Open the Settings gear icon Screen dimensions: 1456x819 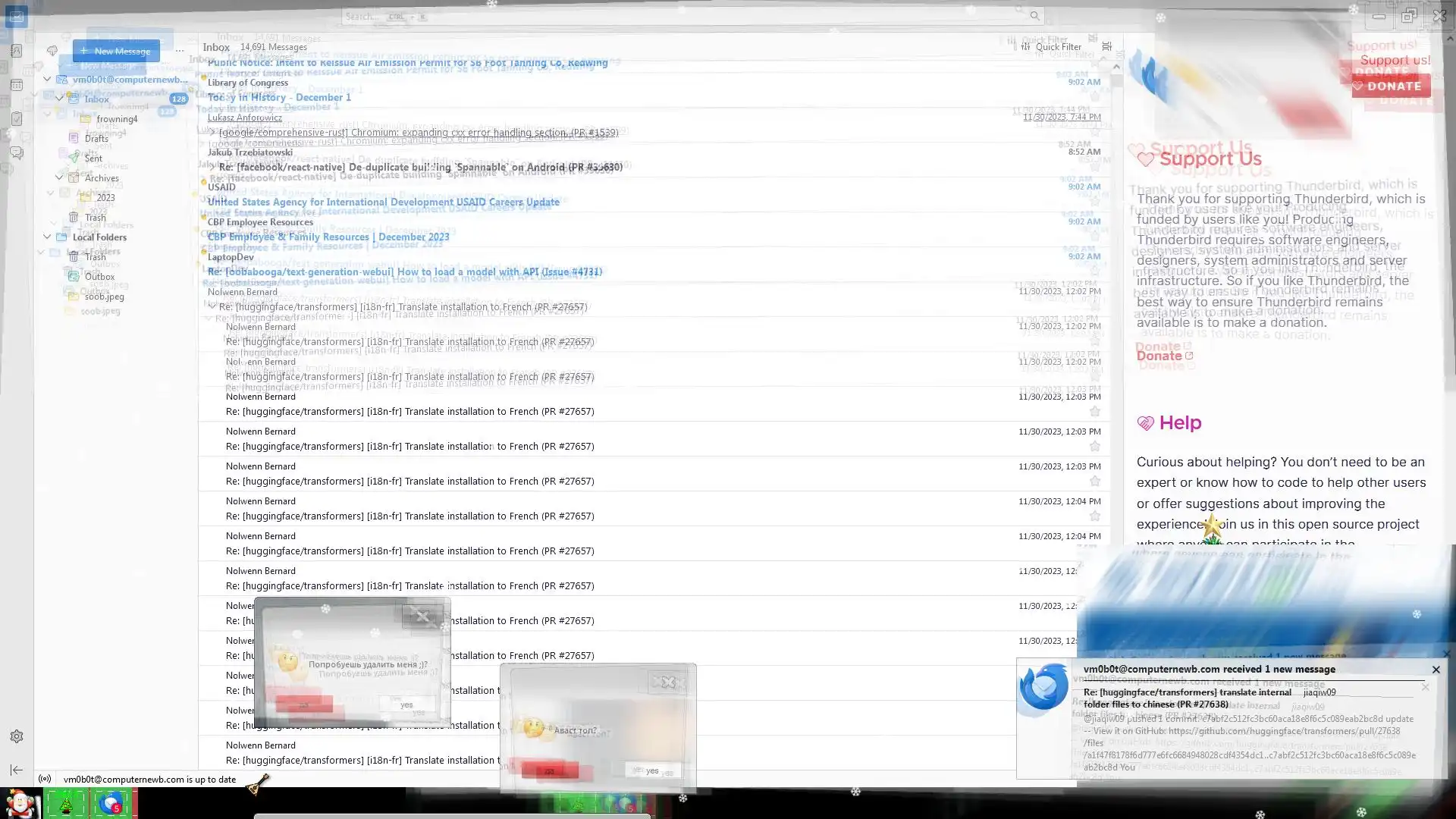point(17,736)
